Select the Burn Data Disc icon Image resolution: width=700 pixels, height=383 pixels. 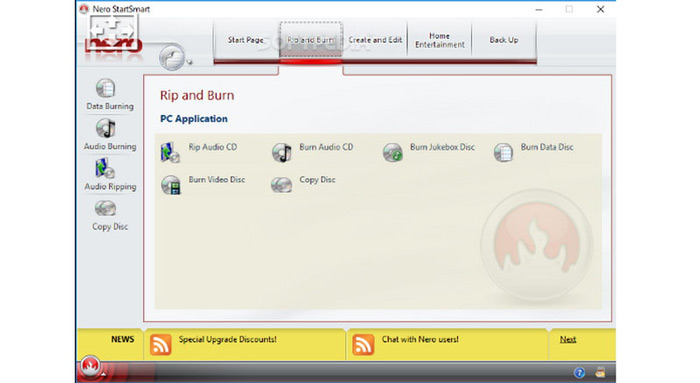pyautogui.click(x=503, y=153)
